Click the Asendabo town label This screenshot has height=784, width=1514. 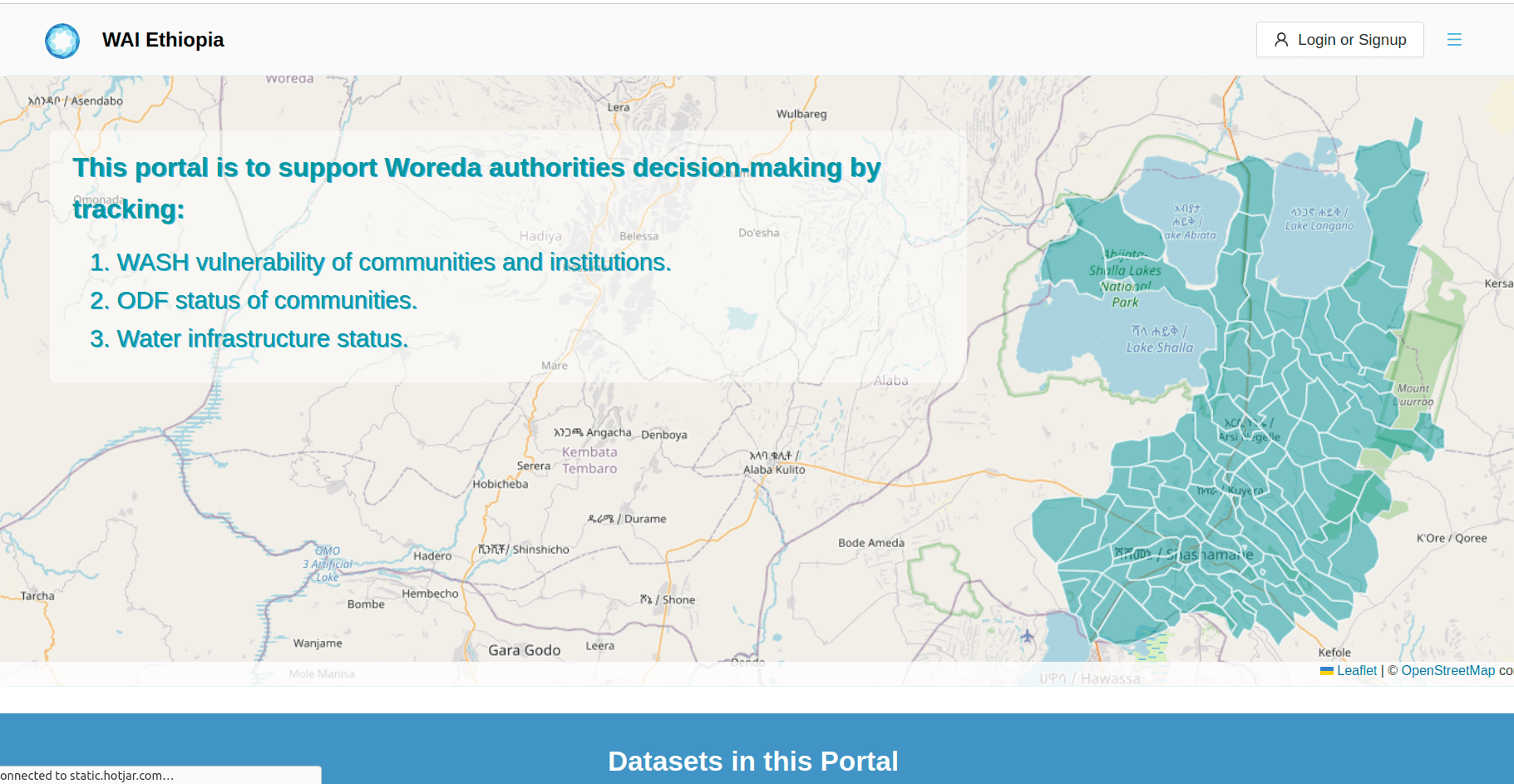tap(76, 101)
